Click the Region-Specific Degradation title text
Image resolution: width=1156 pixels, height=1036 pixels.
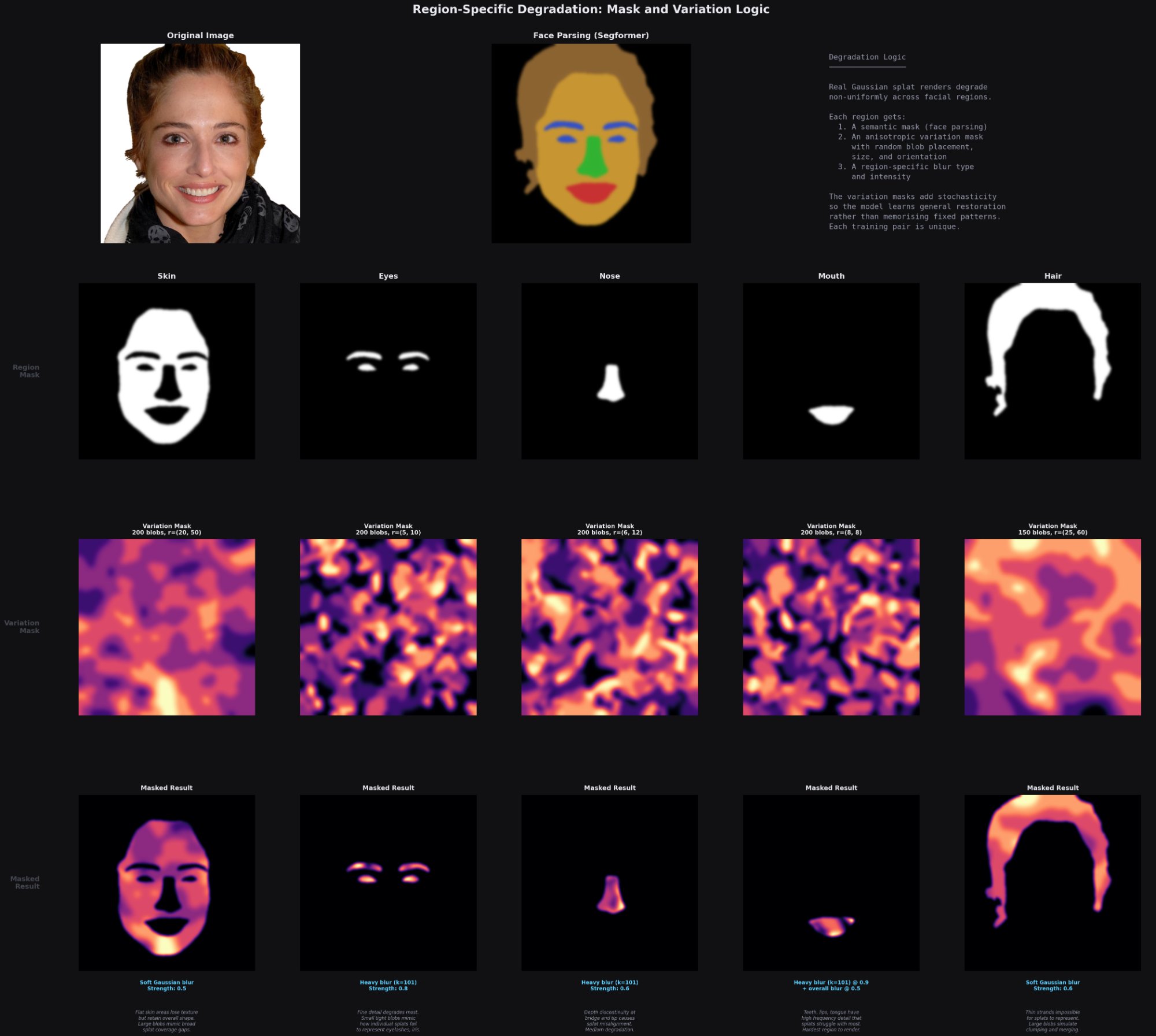point(591,9)
